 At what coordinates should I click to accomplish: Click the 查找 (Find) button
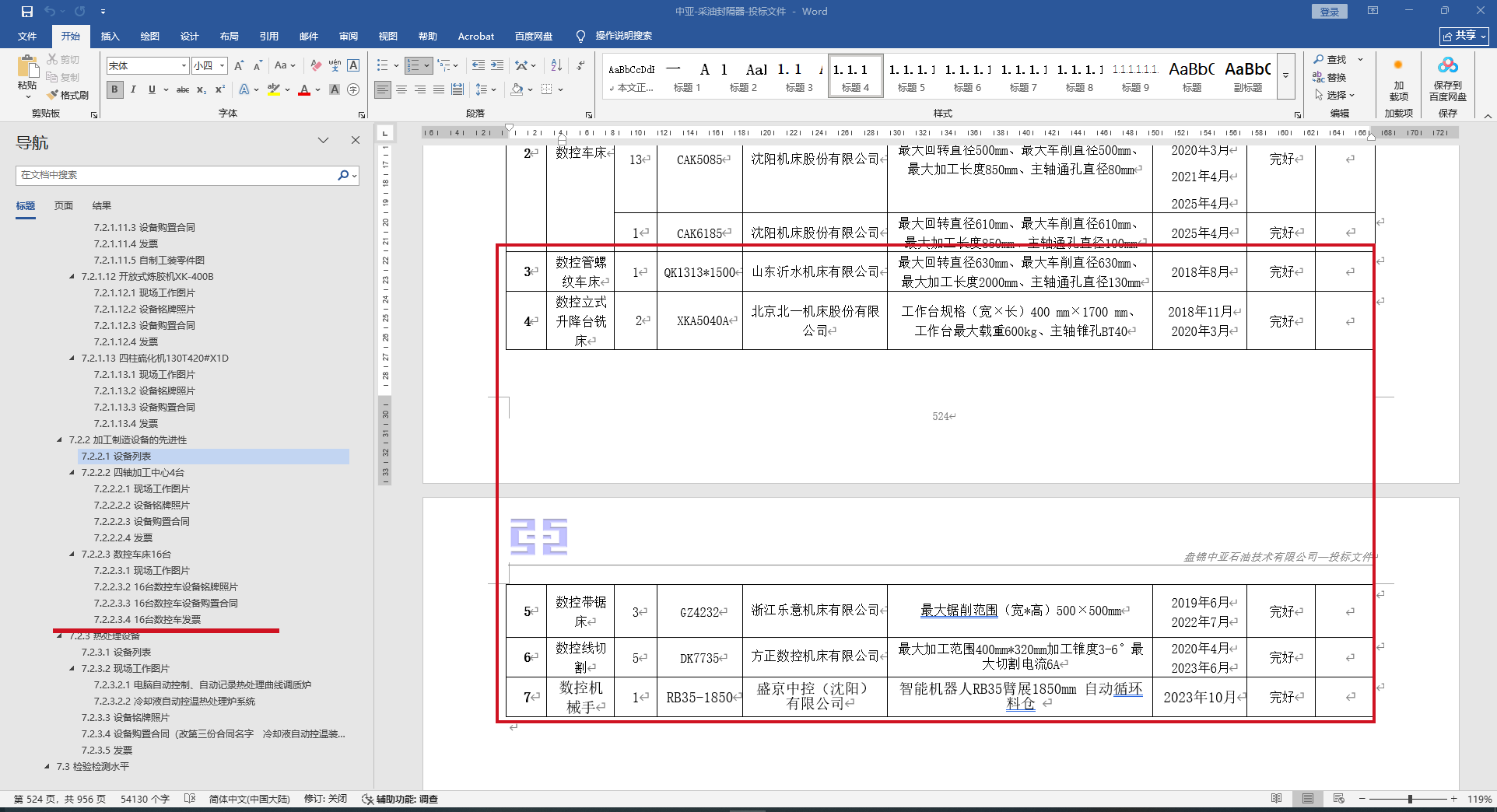click(x=1330, y=59)
